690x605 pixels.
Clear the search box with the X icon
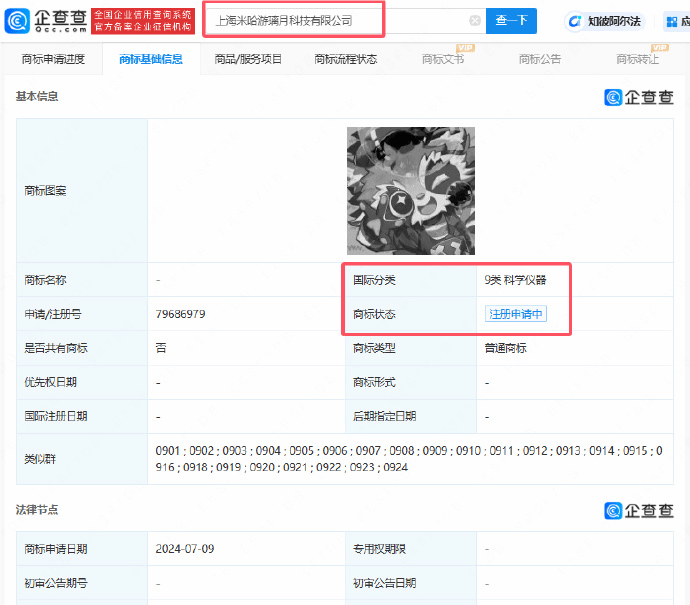tap(474, 21)
